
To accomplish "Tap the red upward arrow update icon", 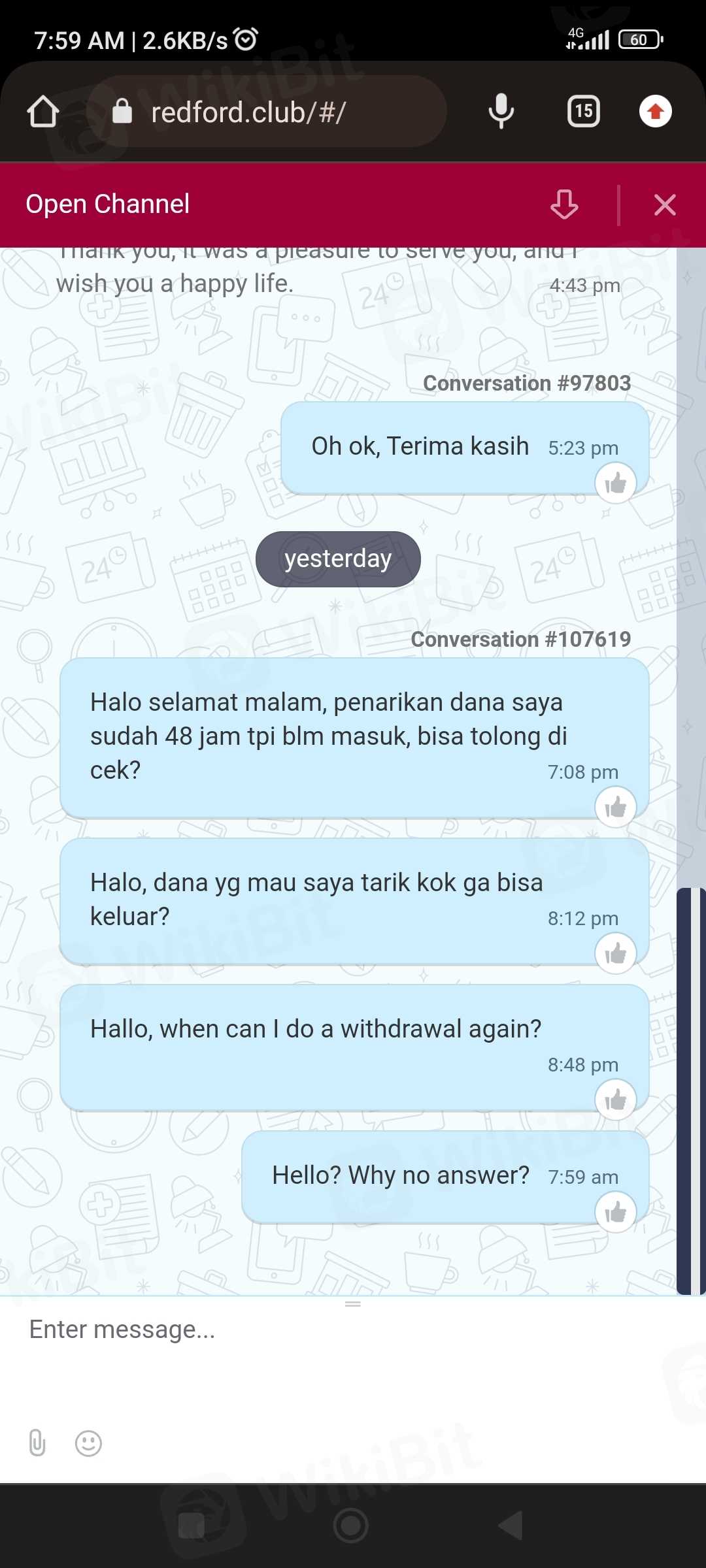I will (x=656, y=111).
